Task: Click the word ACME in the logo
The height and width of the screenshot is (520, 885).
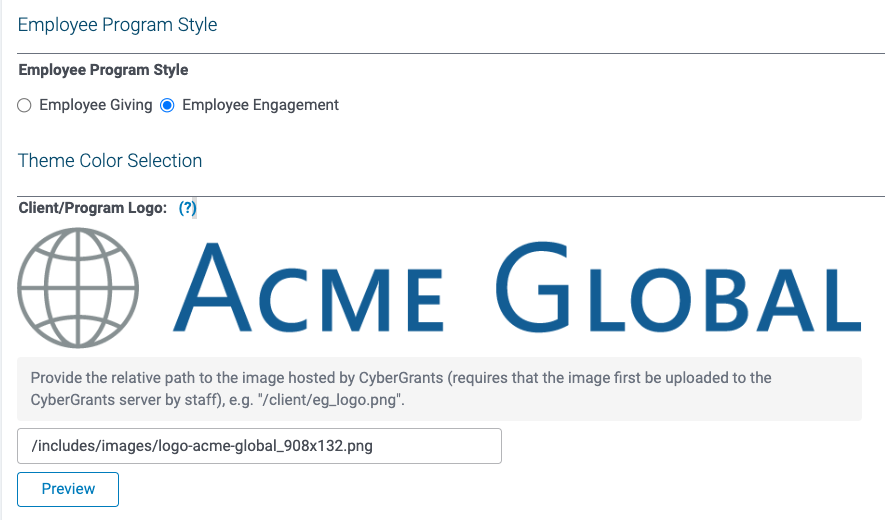Action: tap(308, 289)
